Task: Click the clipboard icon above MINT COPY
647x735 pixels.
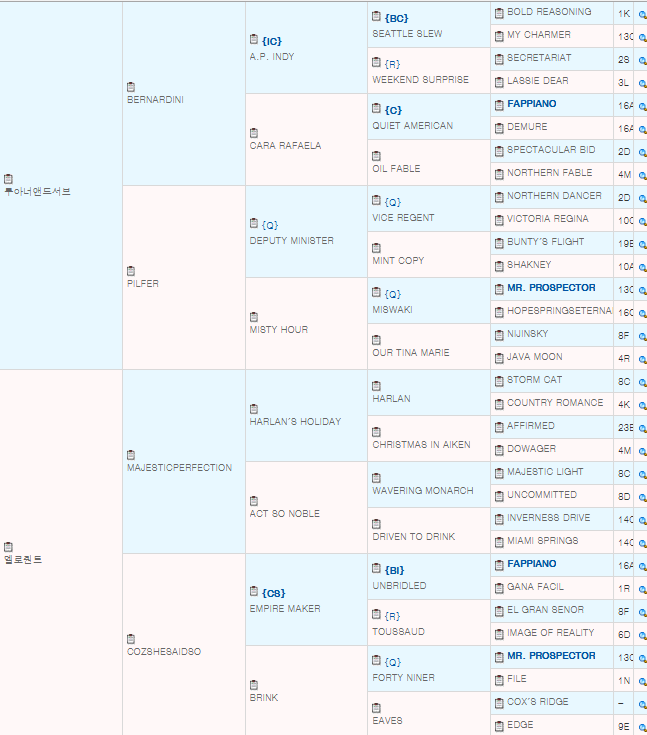Action: coord(376,248)
